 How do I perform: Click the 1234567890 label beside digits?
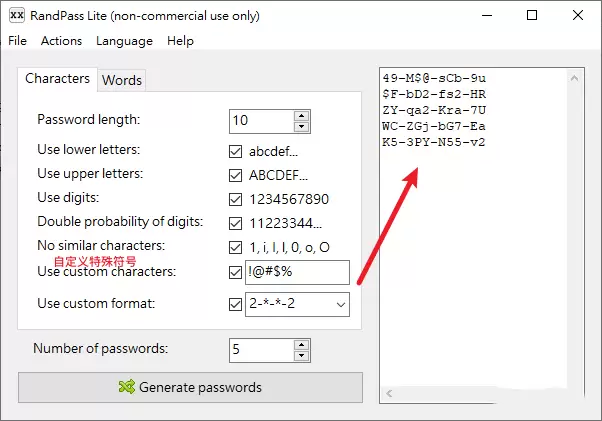tap(289, 200)
